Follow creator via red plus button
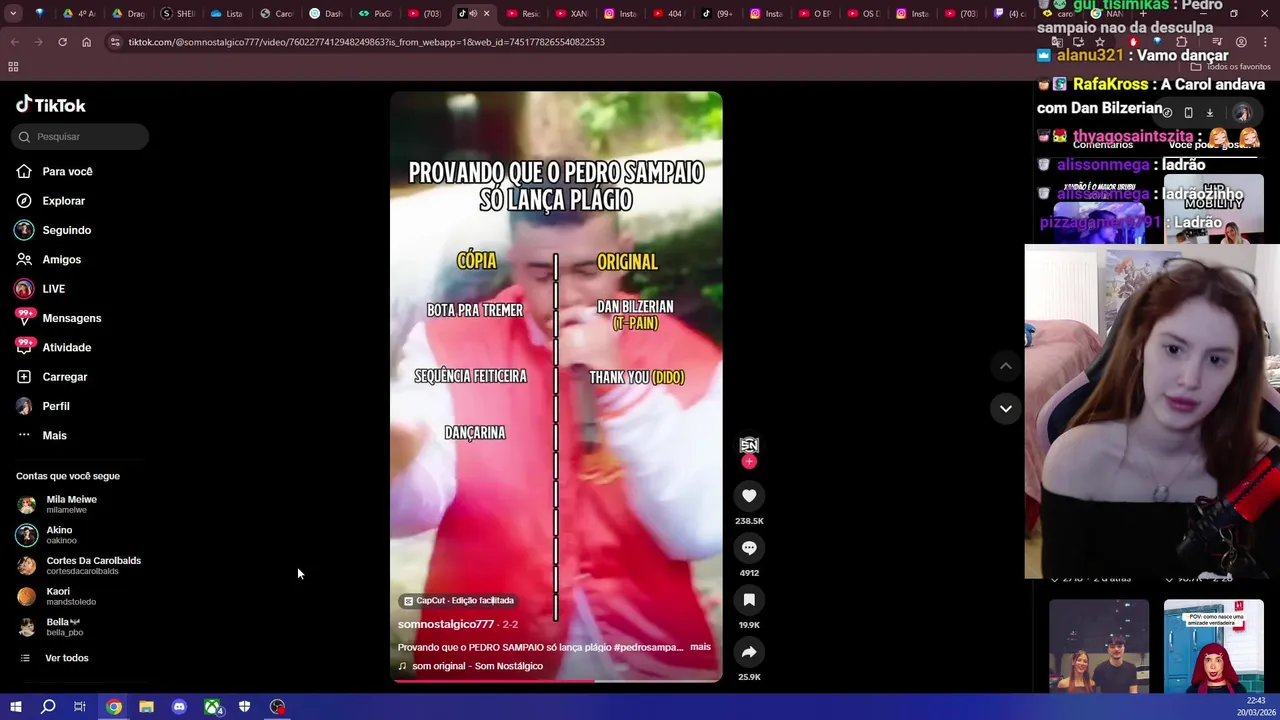Image resolution: width=1280 pixels, height=720 pixels. (749, 462)
